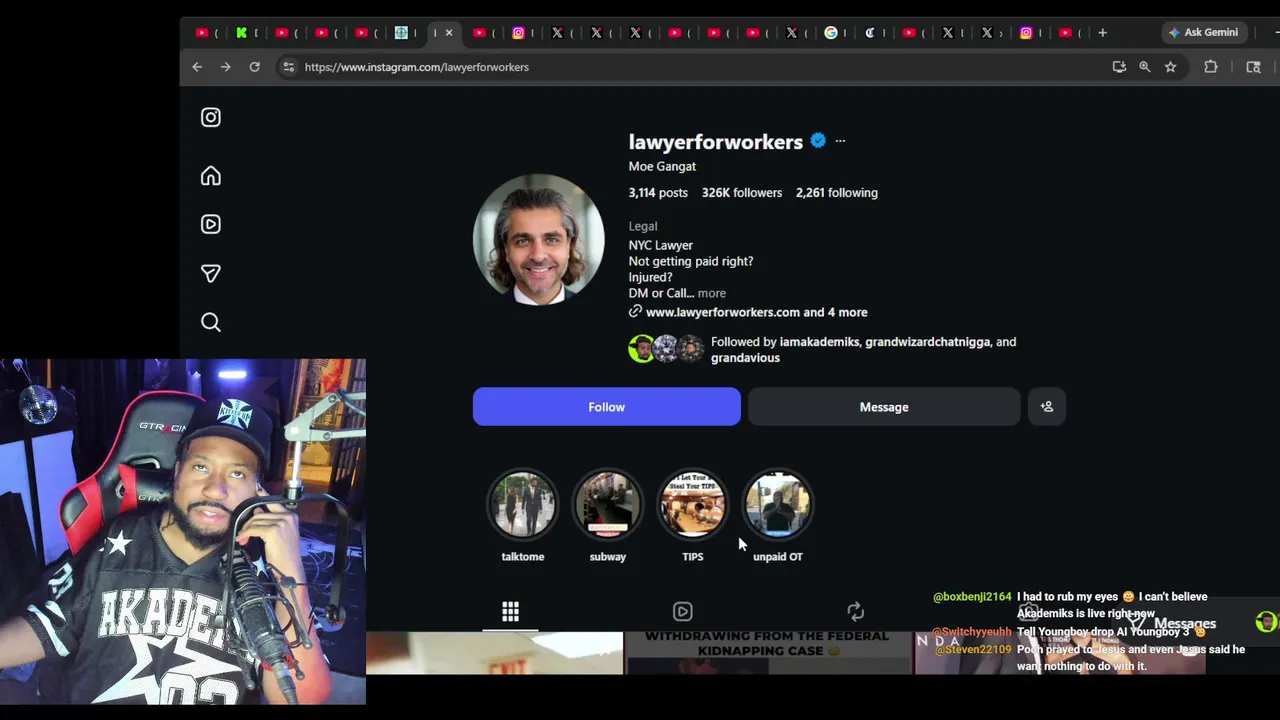
Task: Open Chrome side panel icon
Action: tap(1253, 67)
